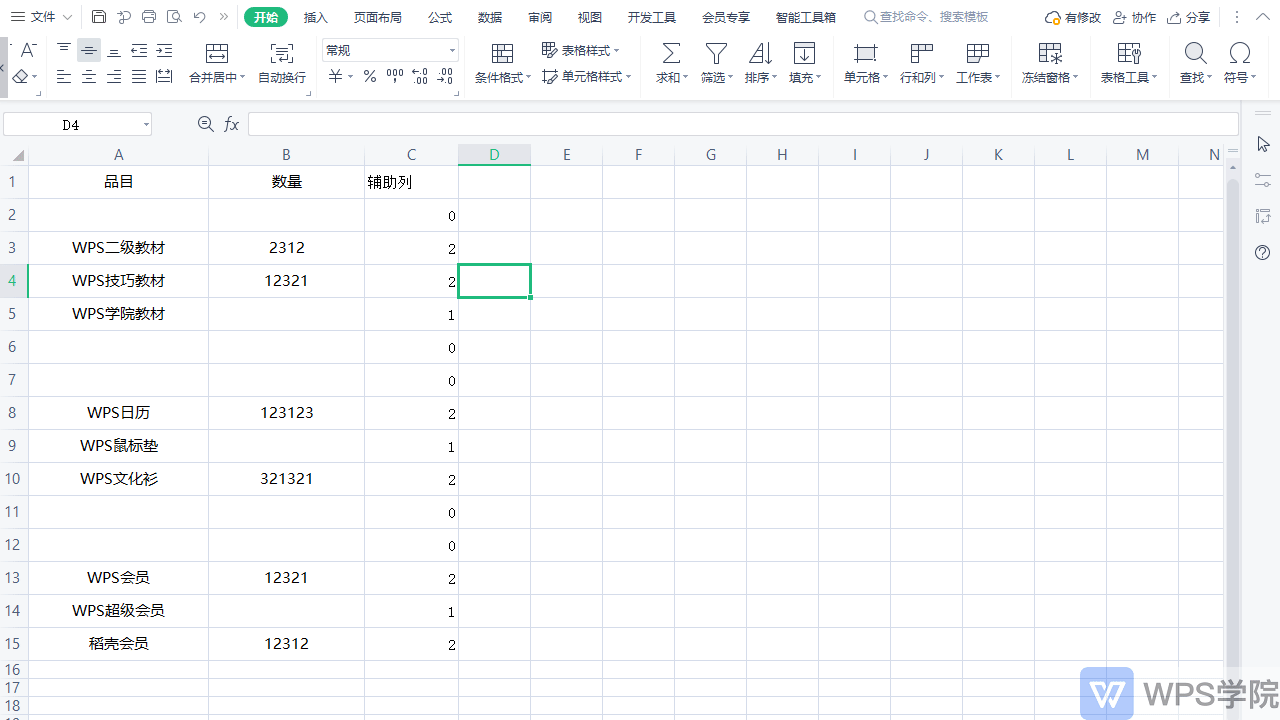Apply thousands separator style
Screen dimensions: 1280x720
point(395,77)
